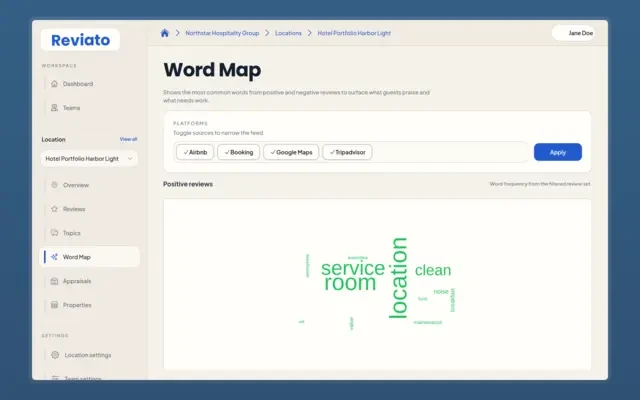640x400 pixels.
Task: Open the Teams page
Action: [x=71, y=108]
